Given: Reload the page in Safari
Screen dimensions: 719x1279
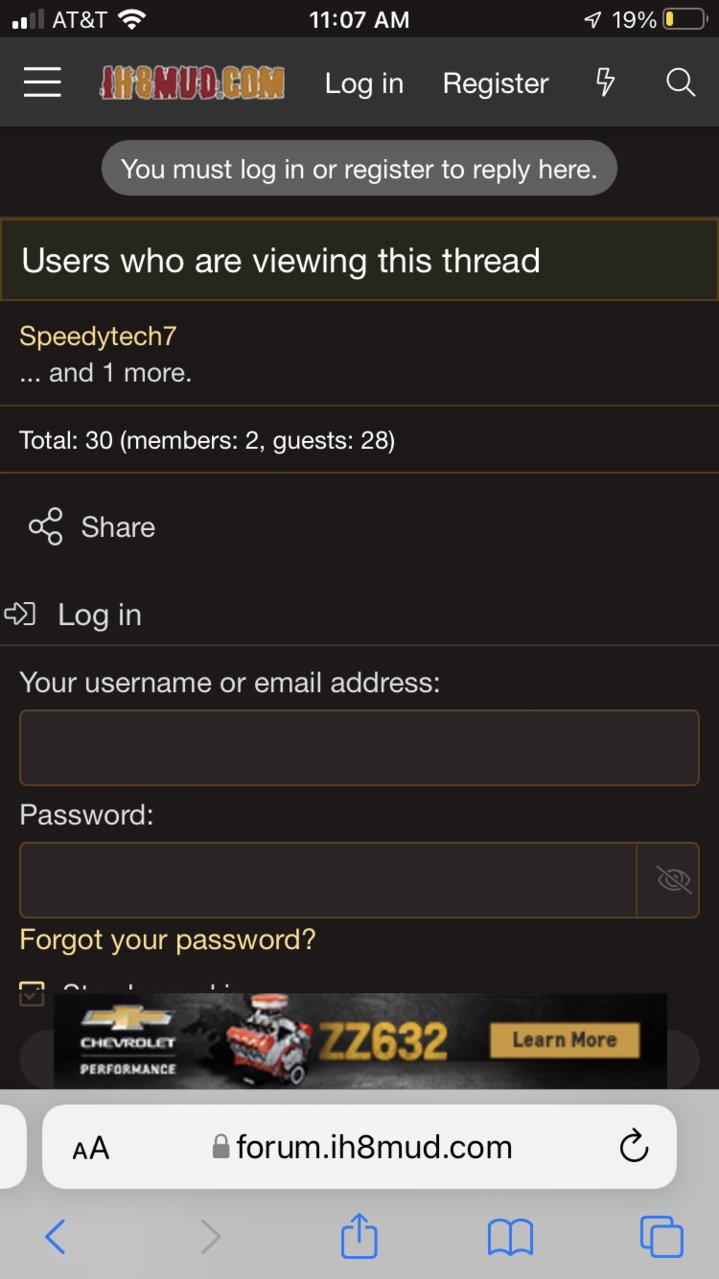Looking at the screenshot, I should (634, 1147).
